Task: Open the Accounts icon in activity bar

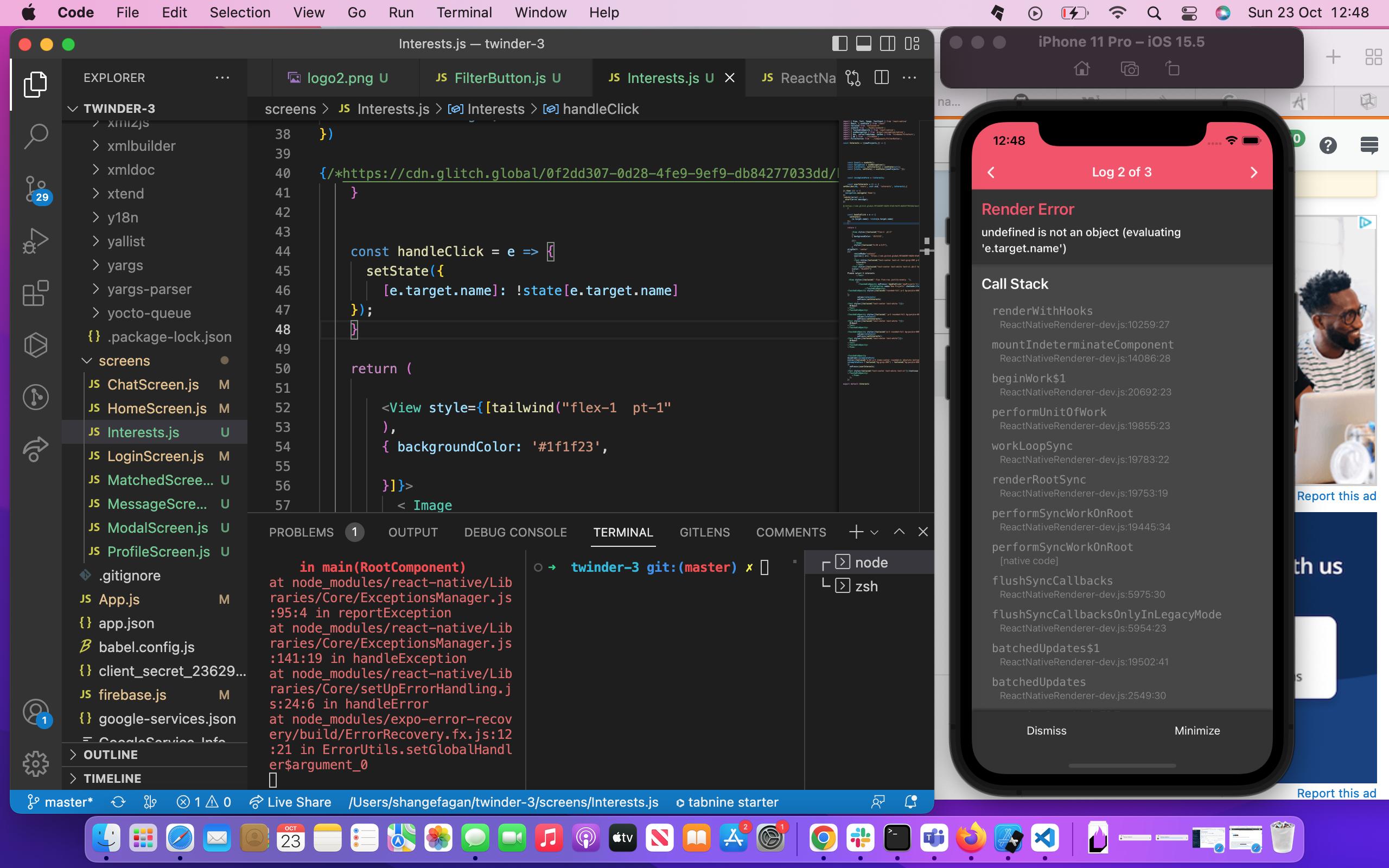Action: (x=36, y=712)
